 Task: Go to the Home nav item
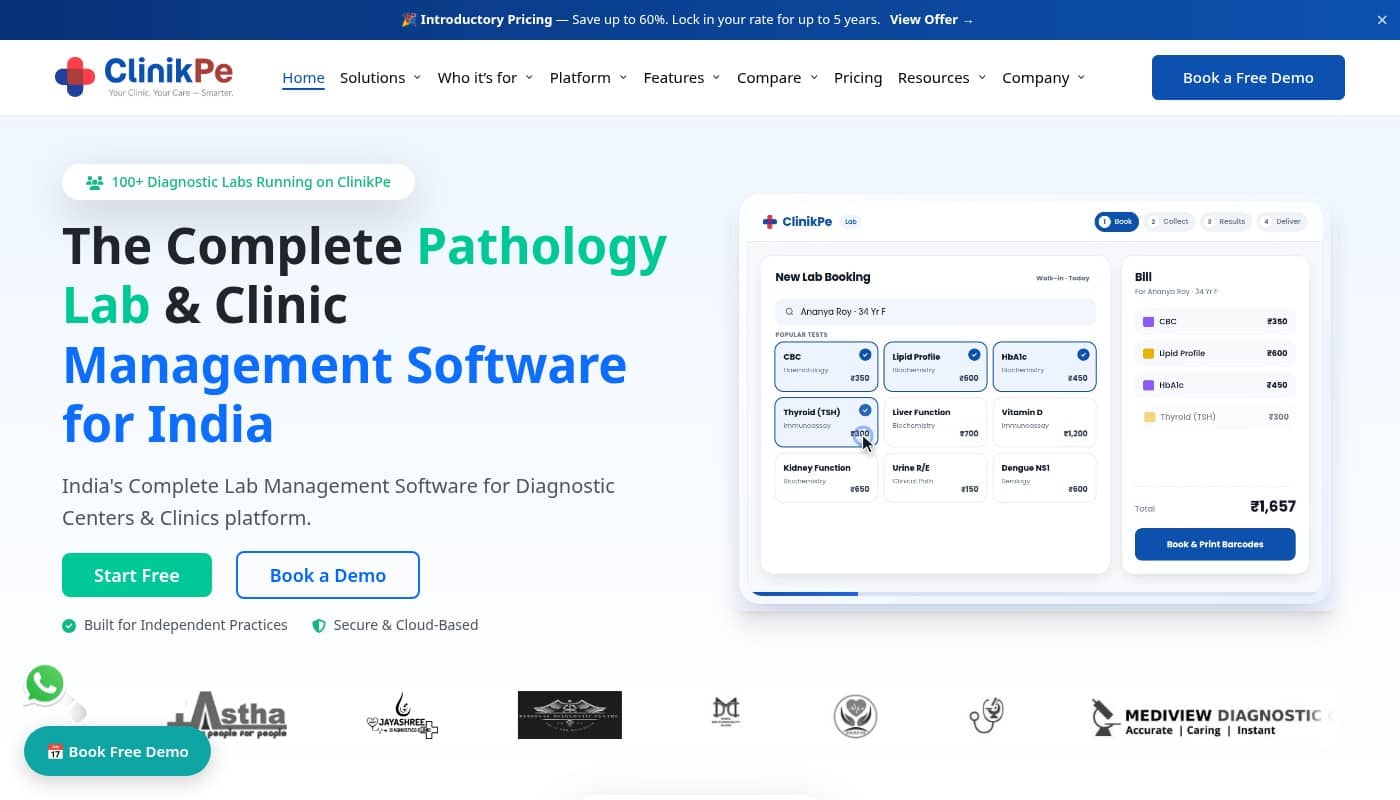303,78
